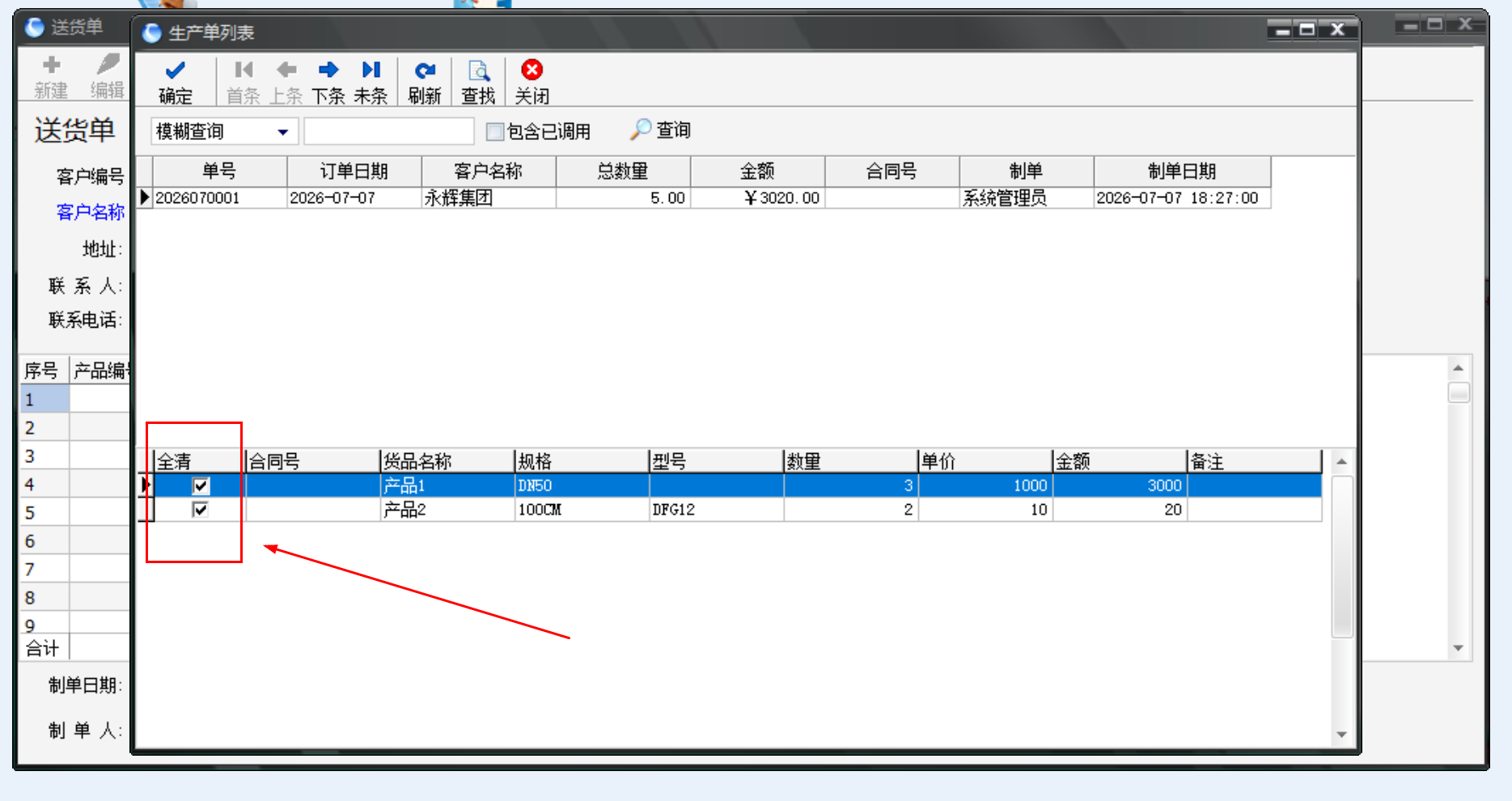The width and height of the screenshot is (1512, 801).
Task: Uncheck 全清 checkbox for 产品1 row
Action: (x=201, y=485)
